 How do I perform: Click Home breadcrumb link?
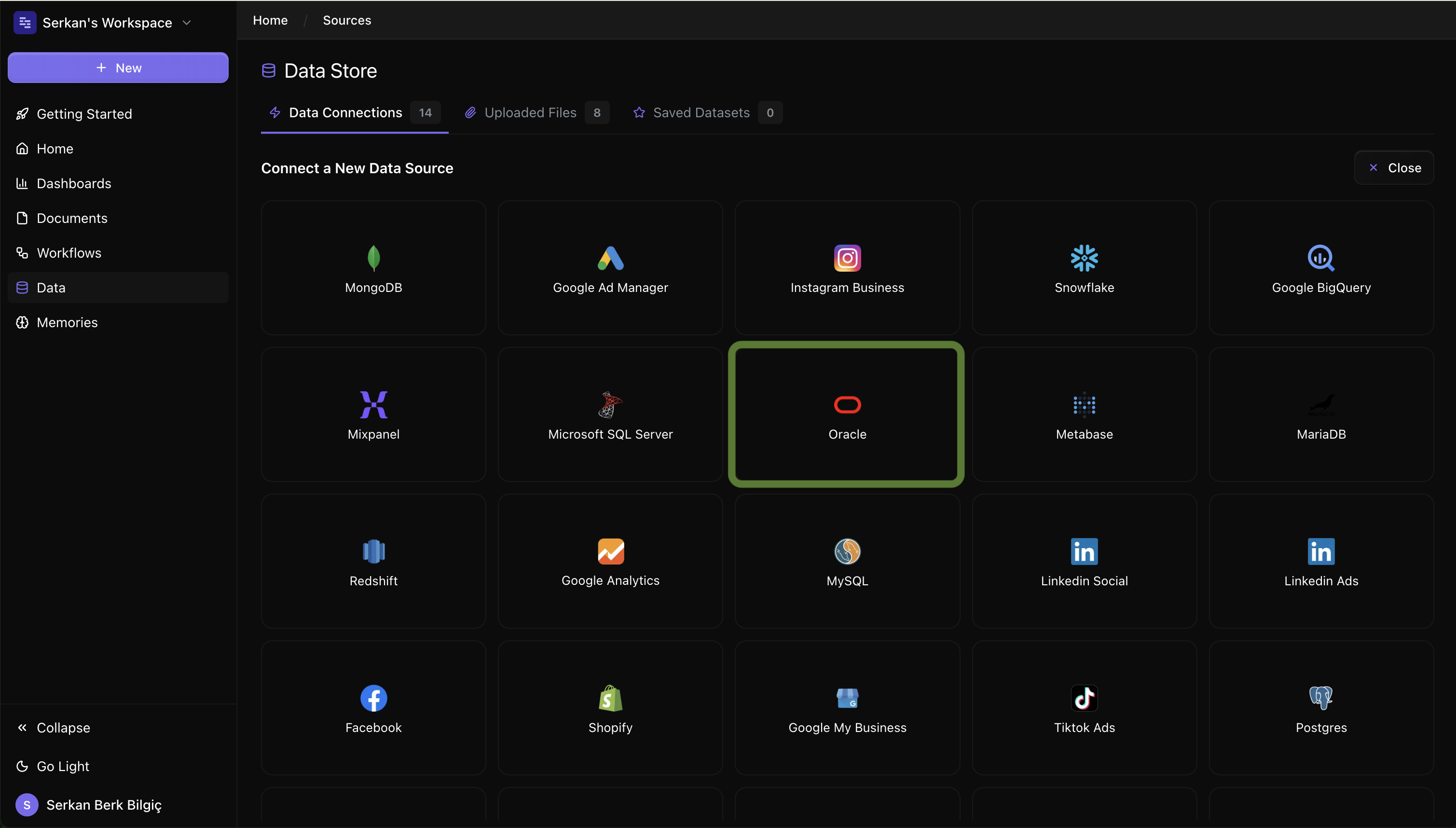[270, 20]
